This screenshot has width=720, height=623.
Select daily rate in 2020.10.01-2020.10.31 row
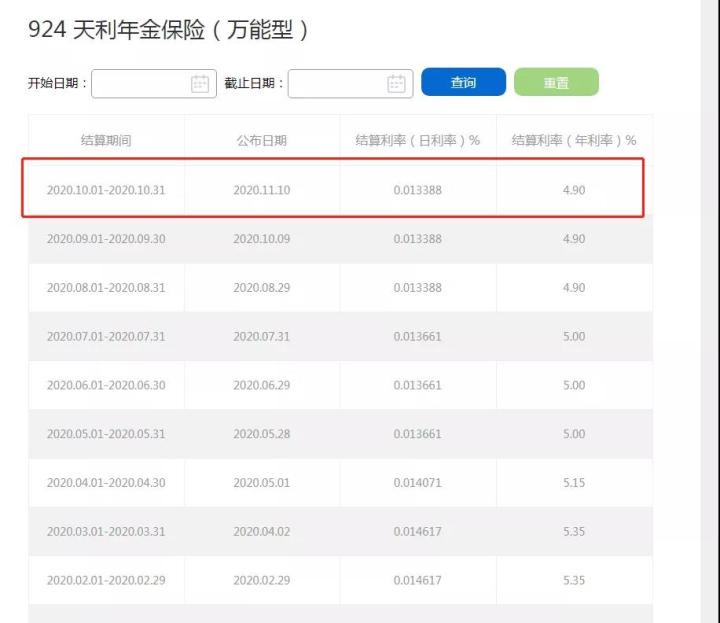click(x=417, y=190)
